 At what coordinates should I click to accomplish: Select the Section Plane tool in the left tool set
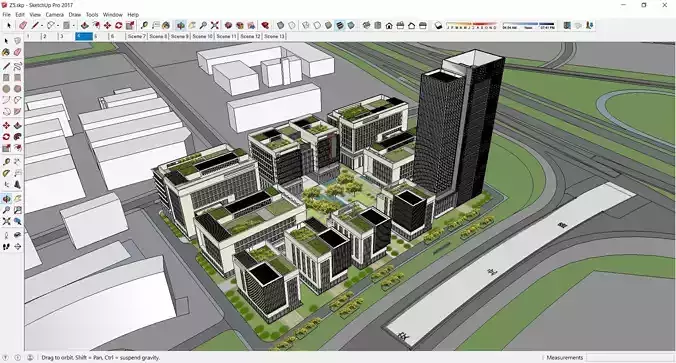pos(17,247)
